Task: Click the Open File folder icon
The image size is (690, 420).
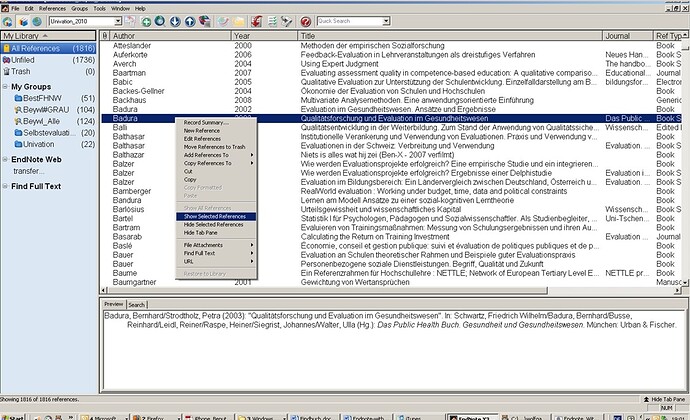Action: [239, 21]
